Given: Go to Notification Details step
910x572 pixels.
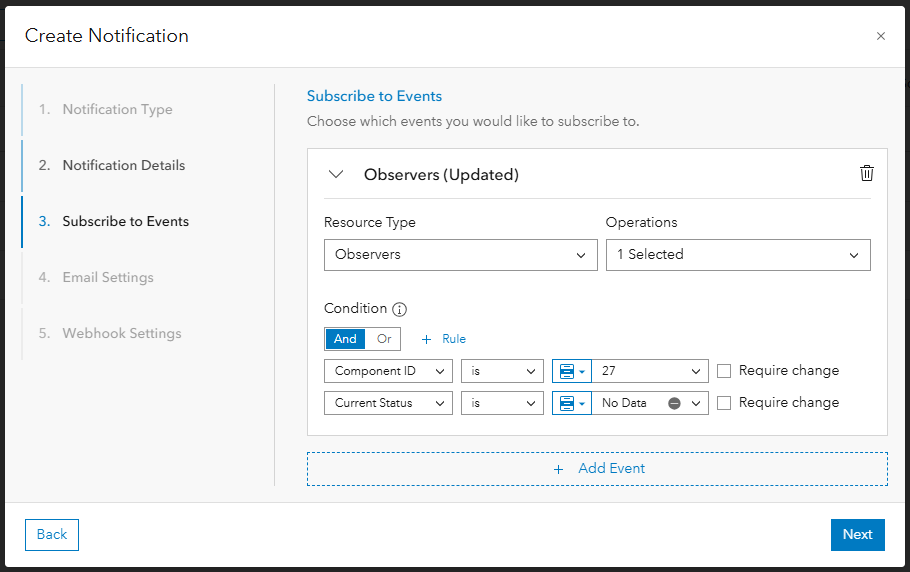Looking at the screenshot, I should coord(123,165).
